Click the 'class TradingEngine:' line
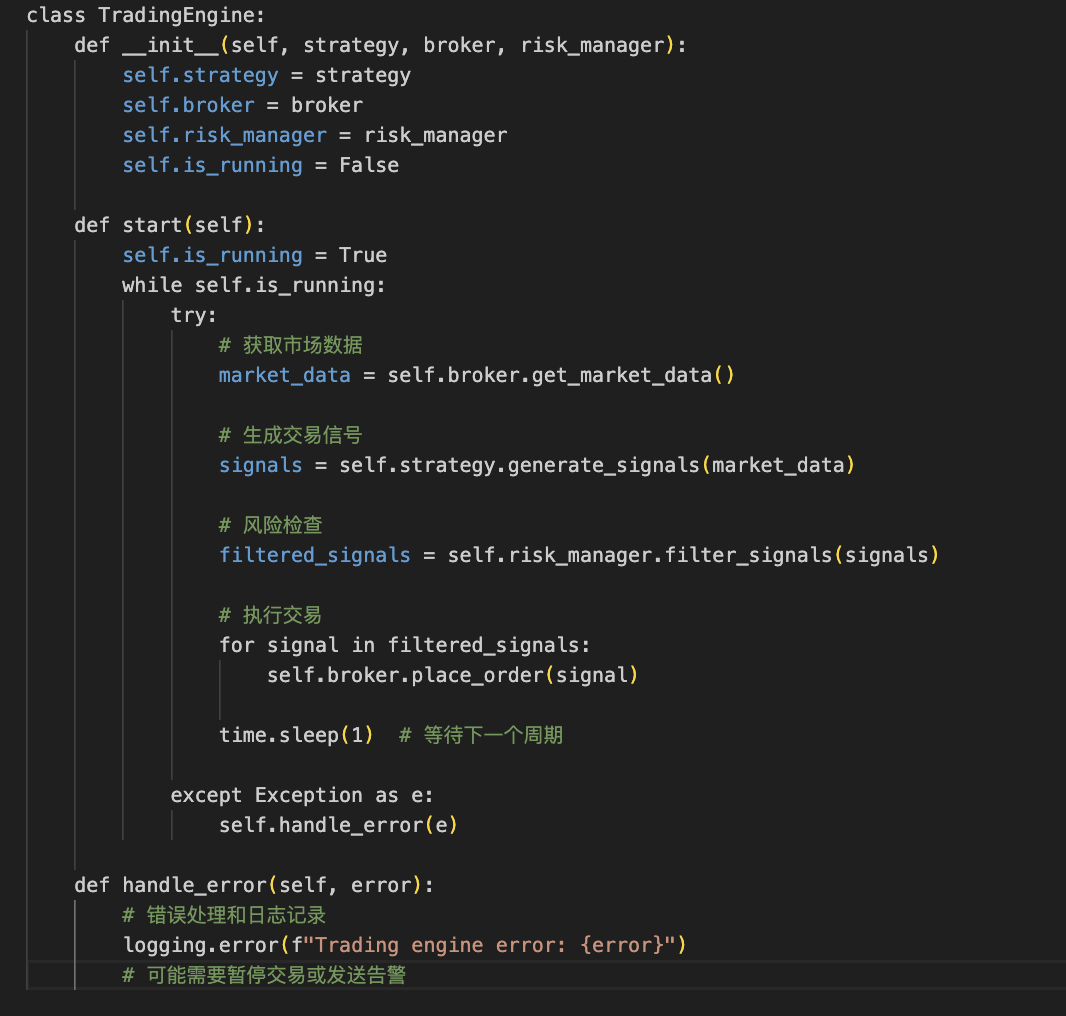1066x1016 pixels. point(145,15)
